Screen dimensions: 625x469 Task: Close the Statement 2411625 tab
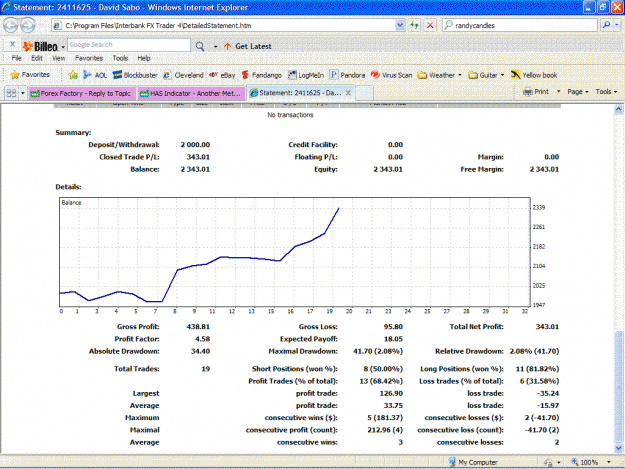point(348,93)
